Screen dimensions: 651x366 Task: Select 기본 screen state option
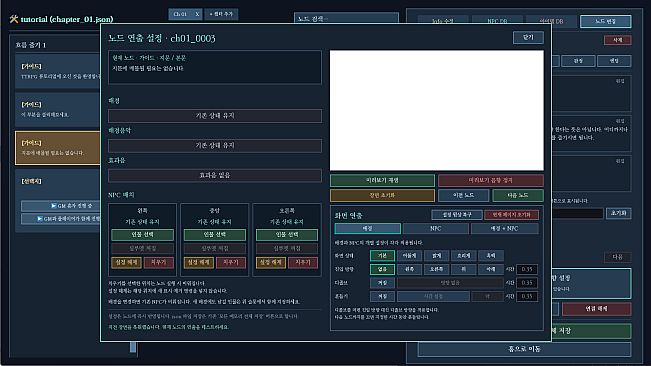tap(382, 256)
